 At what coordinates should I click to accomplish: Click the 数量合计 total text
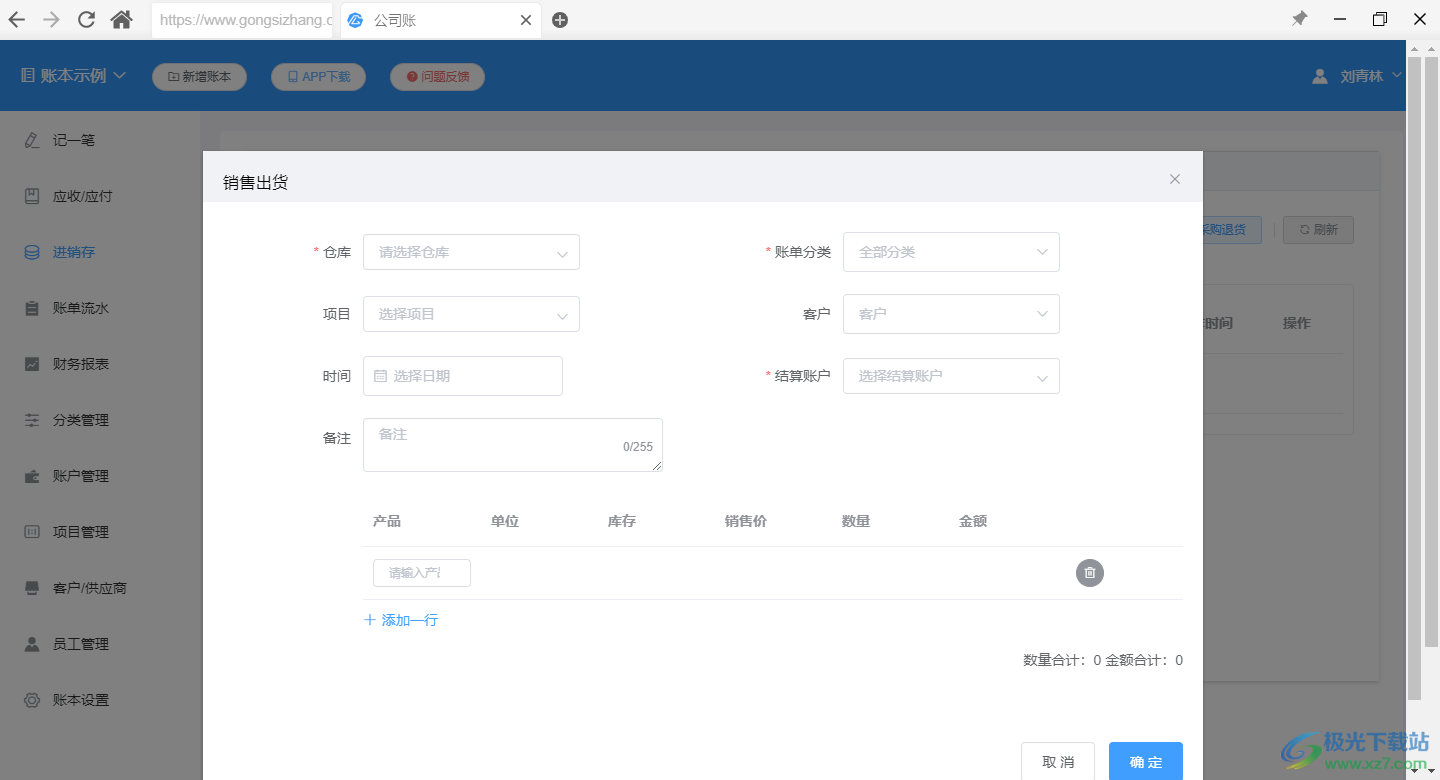[x=1062, y=660]
